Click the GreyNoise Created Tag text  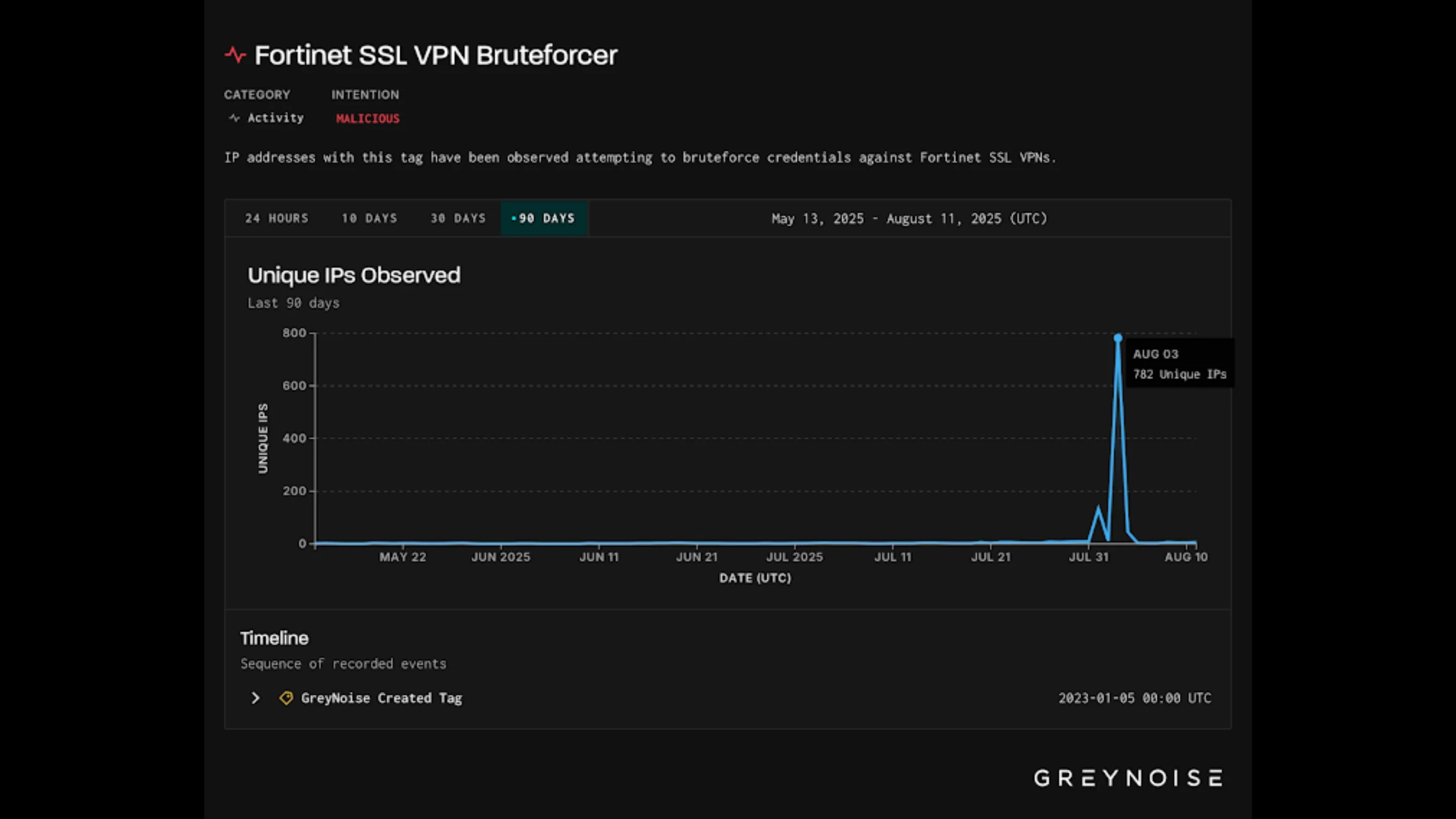tap(382, 698)
